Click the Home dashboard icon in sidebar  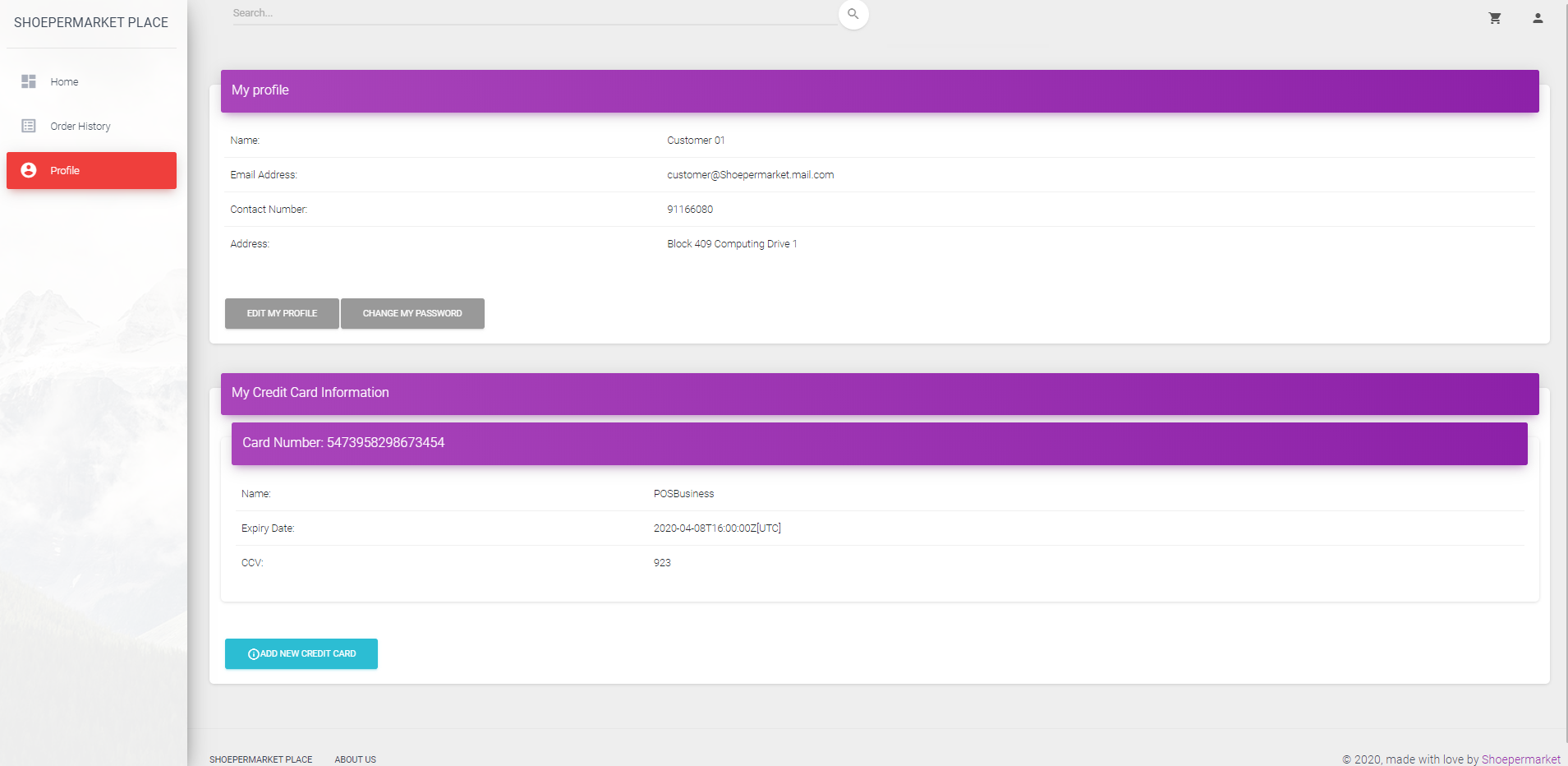click(29, 81)
